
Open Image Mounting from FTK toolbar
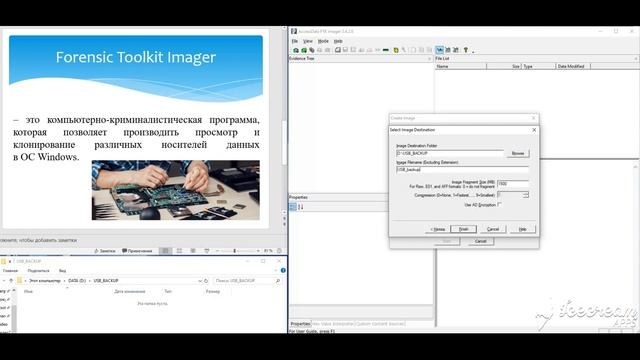click(312, 50)
